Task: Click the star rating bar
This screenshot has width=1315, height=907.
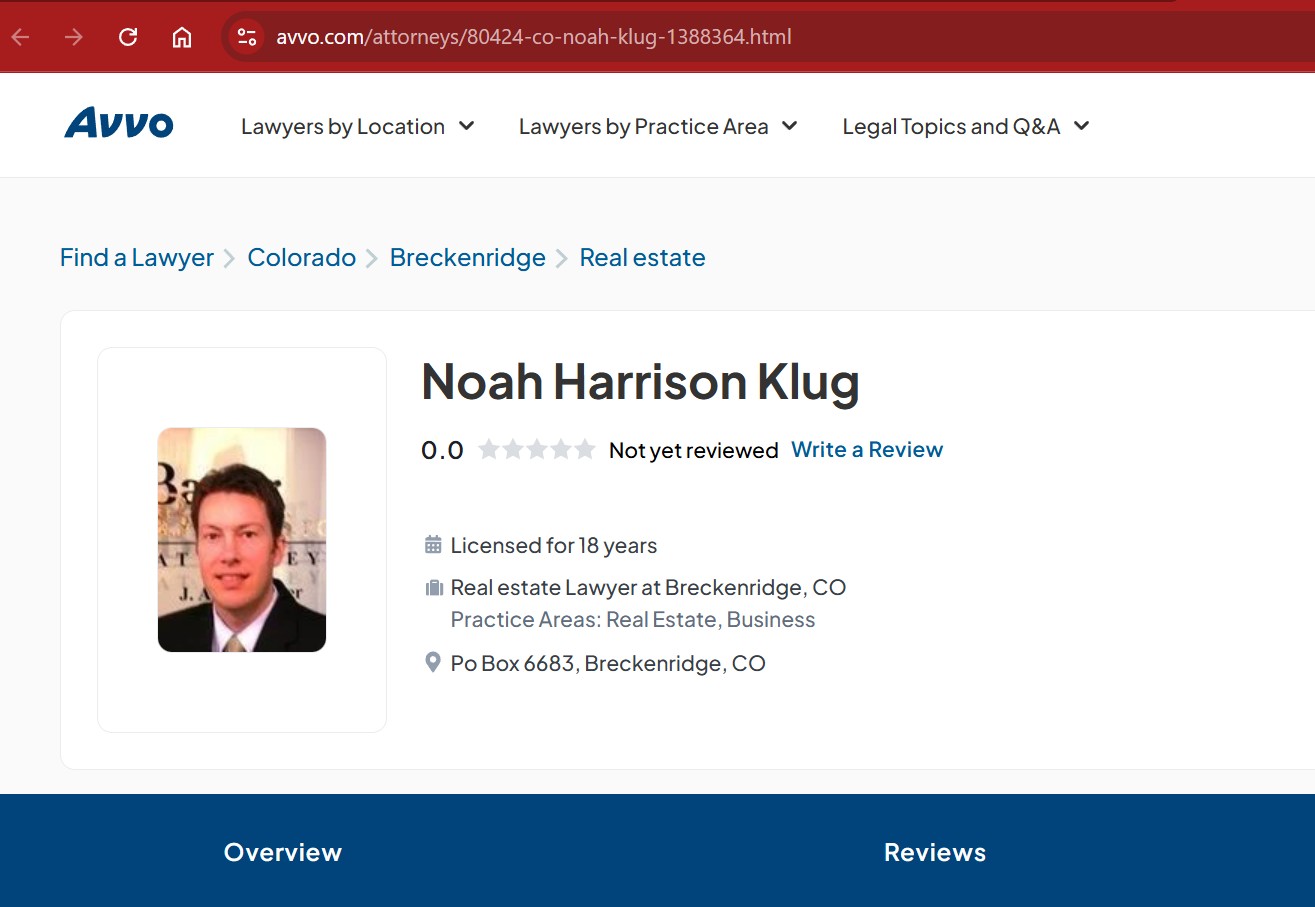Action: [x=537, y=450]
